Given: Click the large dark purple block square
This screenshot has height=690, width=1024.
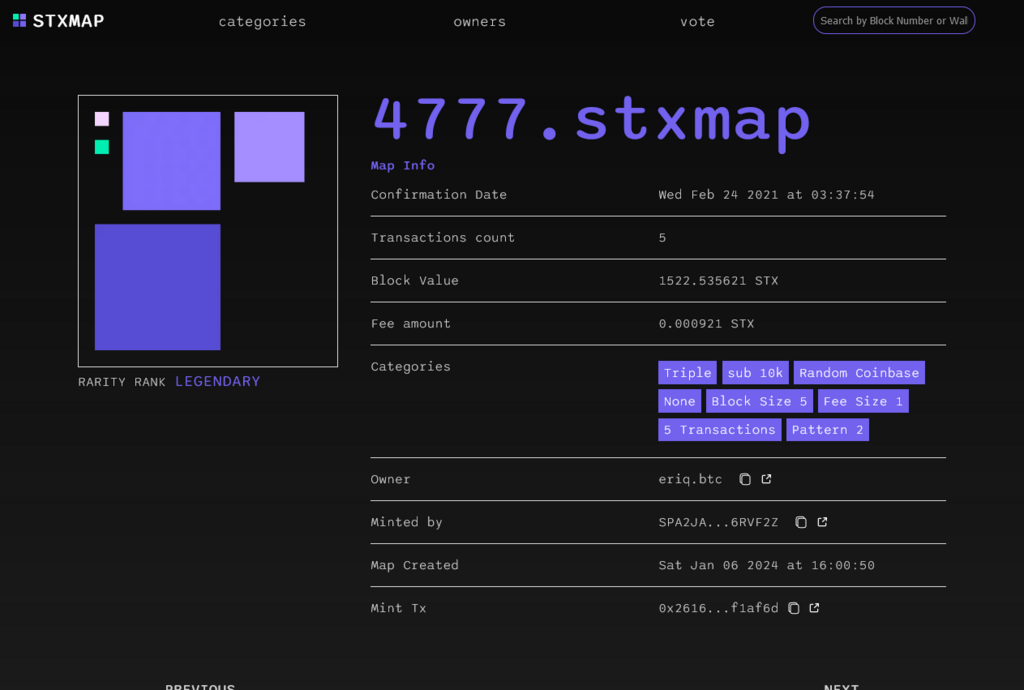Looking at the screenshot, I should (157, 287).
